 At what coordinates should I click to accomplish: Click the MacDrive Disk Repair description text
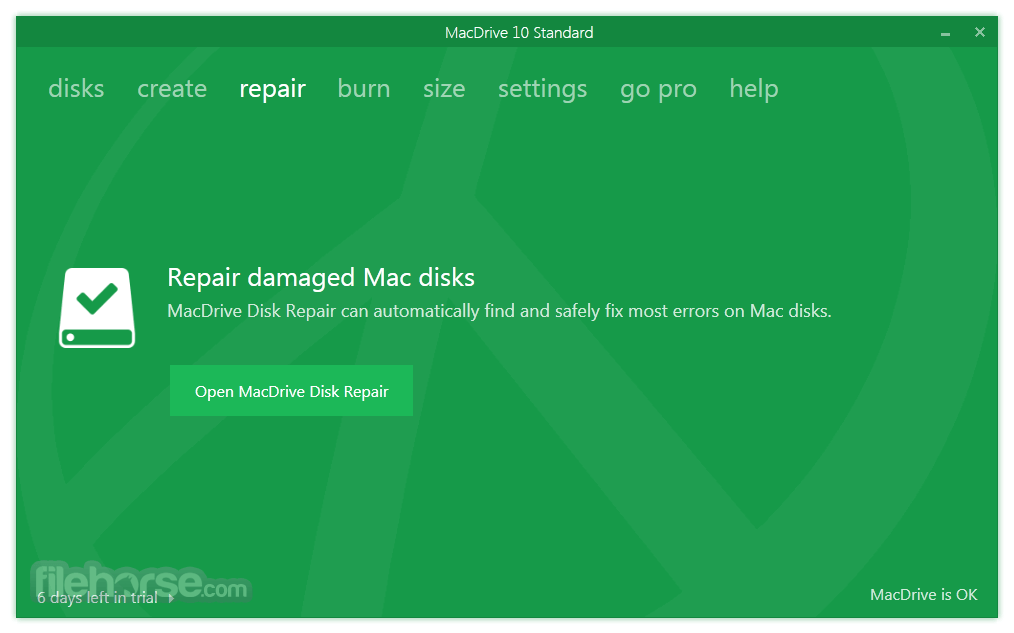point(499,311)
